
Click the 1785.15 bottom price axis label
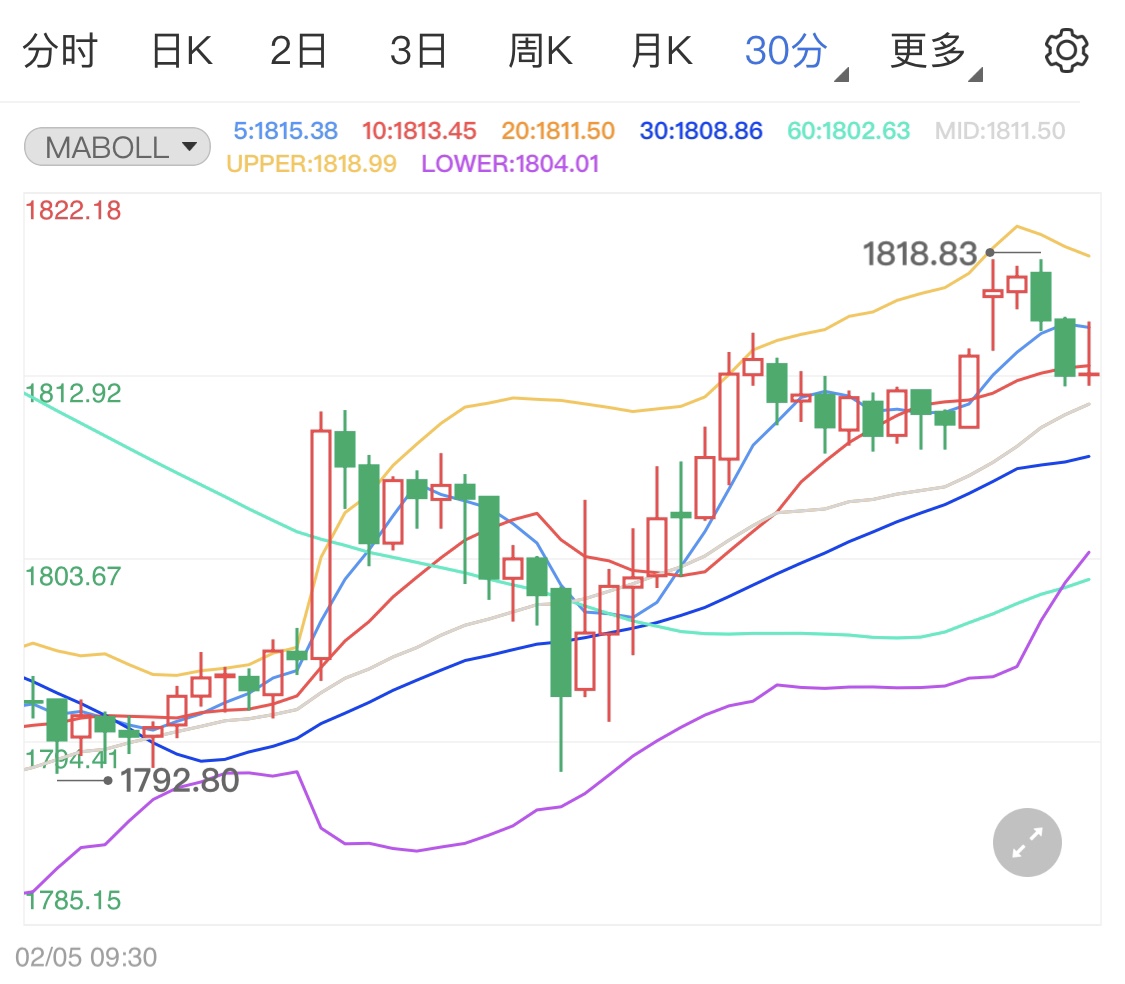73,900
